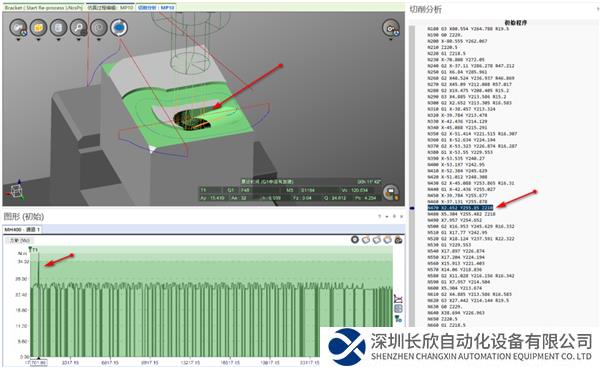
Task: Open the 图形 panel header dropdown arrow
Action: pyautogui.click(x=387, y=217)
